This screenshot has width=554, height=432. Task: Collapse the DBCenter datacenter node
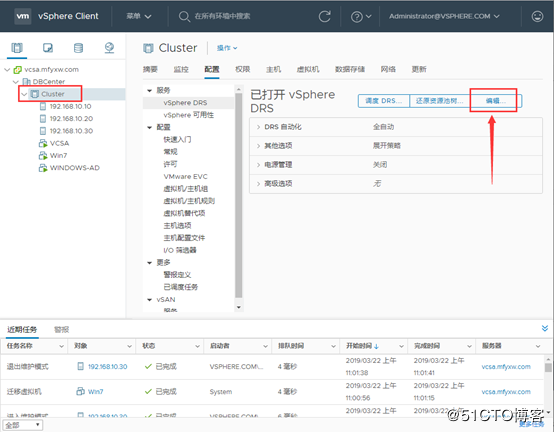pyautogui.click(x=16, y=82)
